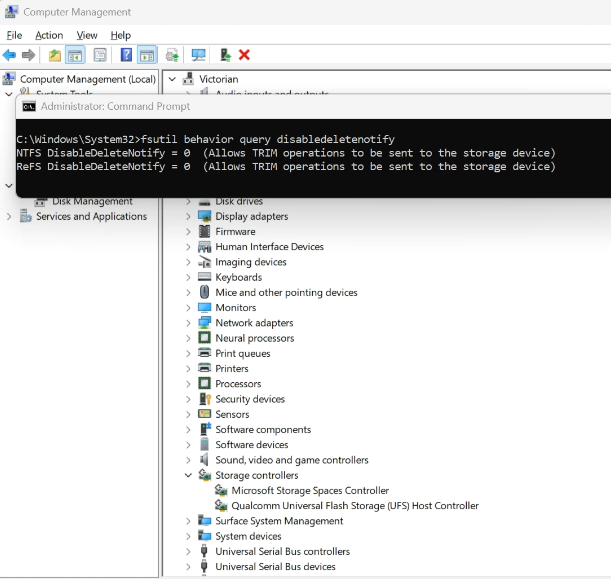Screen dimensions: 611x579
Task: Open the File menu
Action: point(14,35)
